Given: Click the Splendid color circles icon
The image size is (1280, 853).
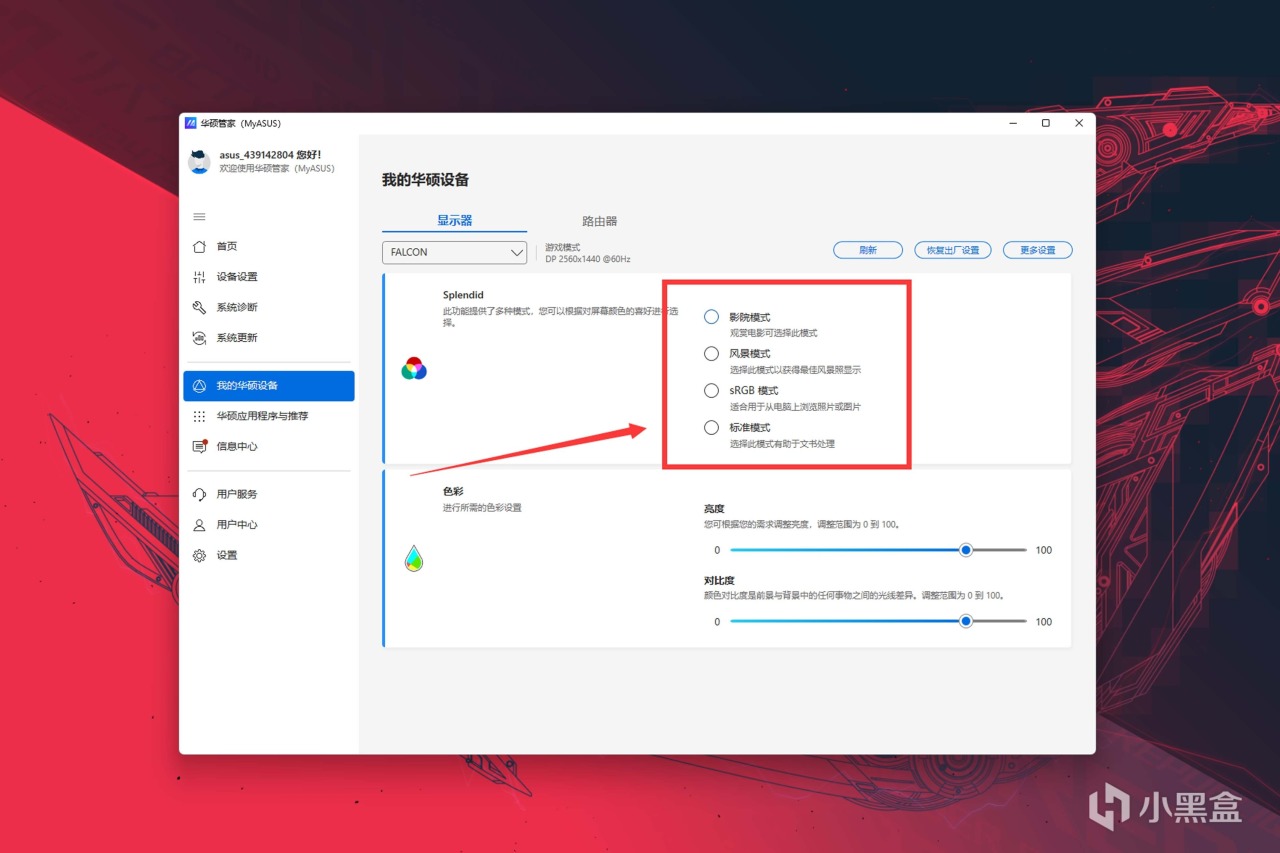Looking at the screenshot, I should [x=414, y=369].
